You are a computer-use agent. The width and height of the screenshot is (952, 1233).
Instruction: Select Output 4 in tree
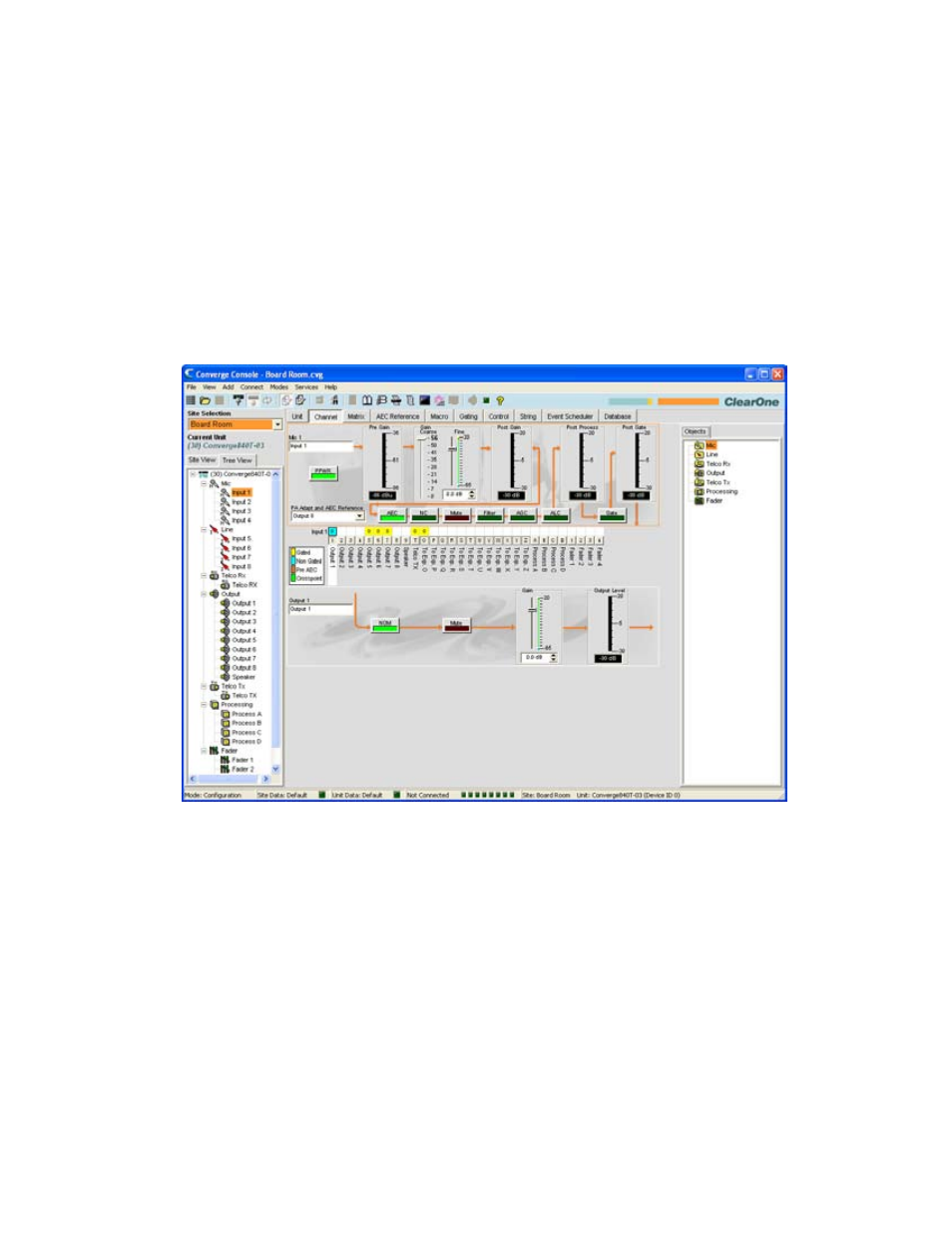(x=243, y=631)
